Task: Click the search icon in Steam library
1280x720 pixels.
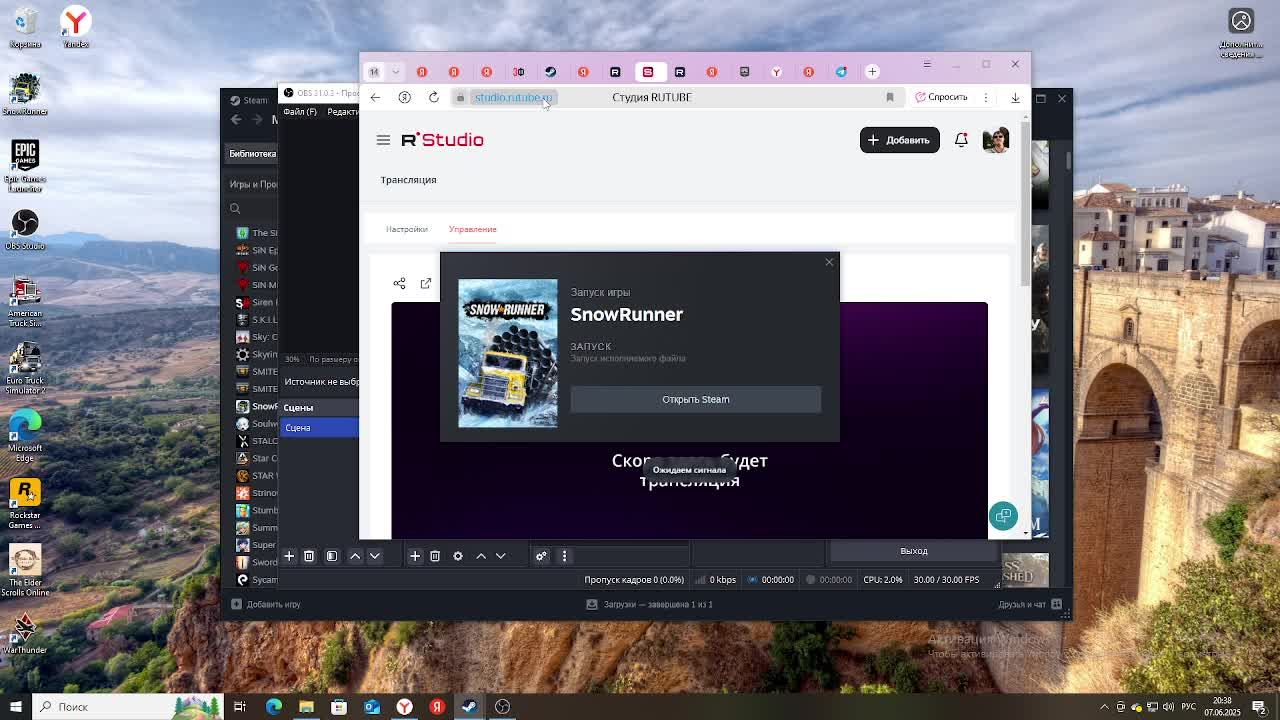Action: (235, 209)
